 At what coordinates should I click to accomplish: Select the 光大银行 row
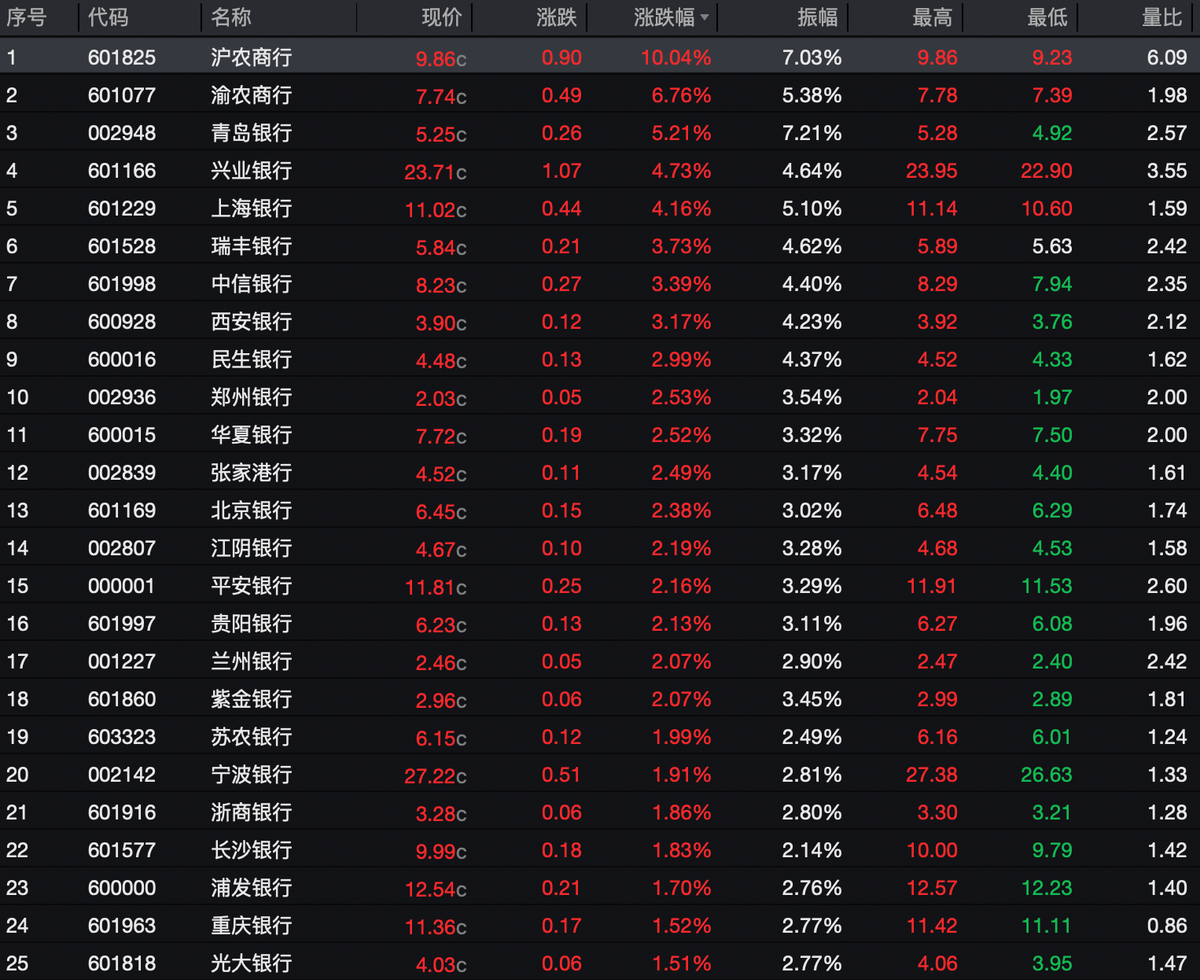click(x=600, y=963)
